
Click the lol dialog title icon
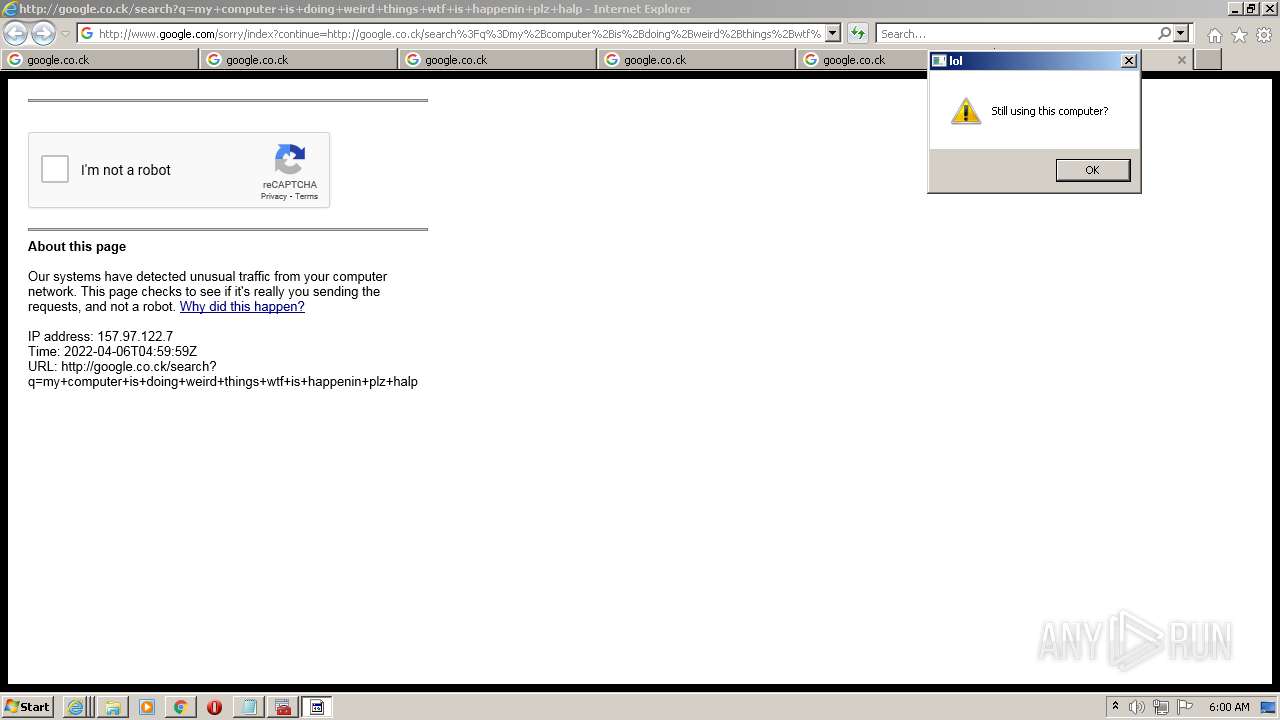(939, 61)
